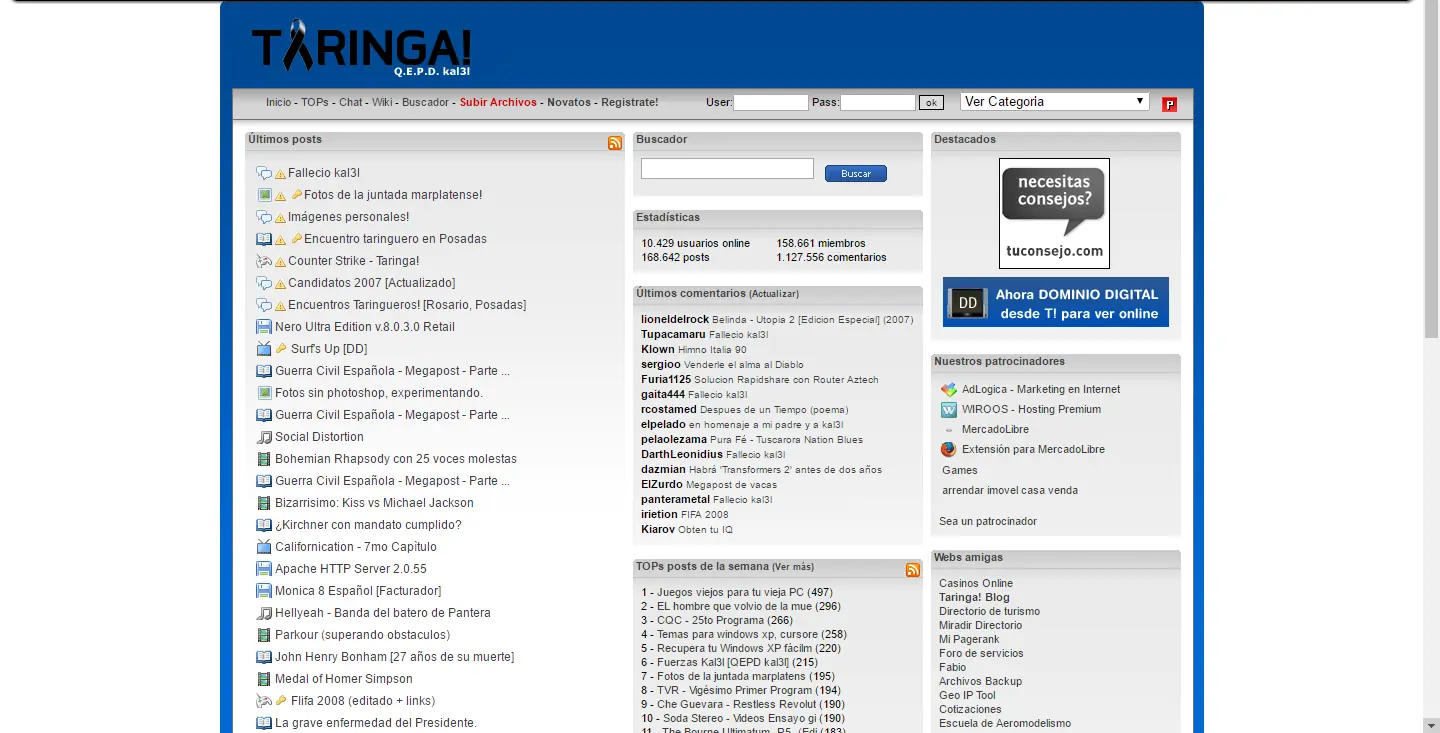This screenshot has height=733, width=1440.
Task: Click Ver más next to TOPs posts de la semana
Action: coord(793,566)
